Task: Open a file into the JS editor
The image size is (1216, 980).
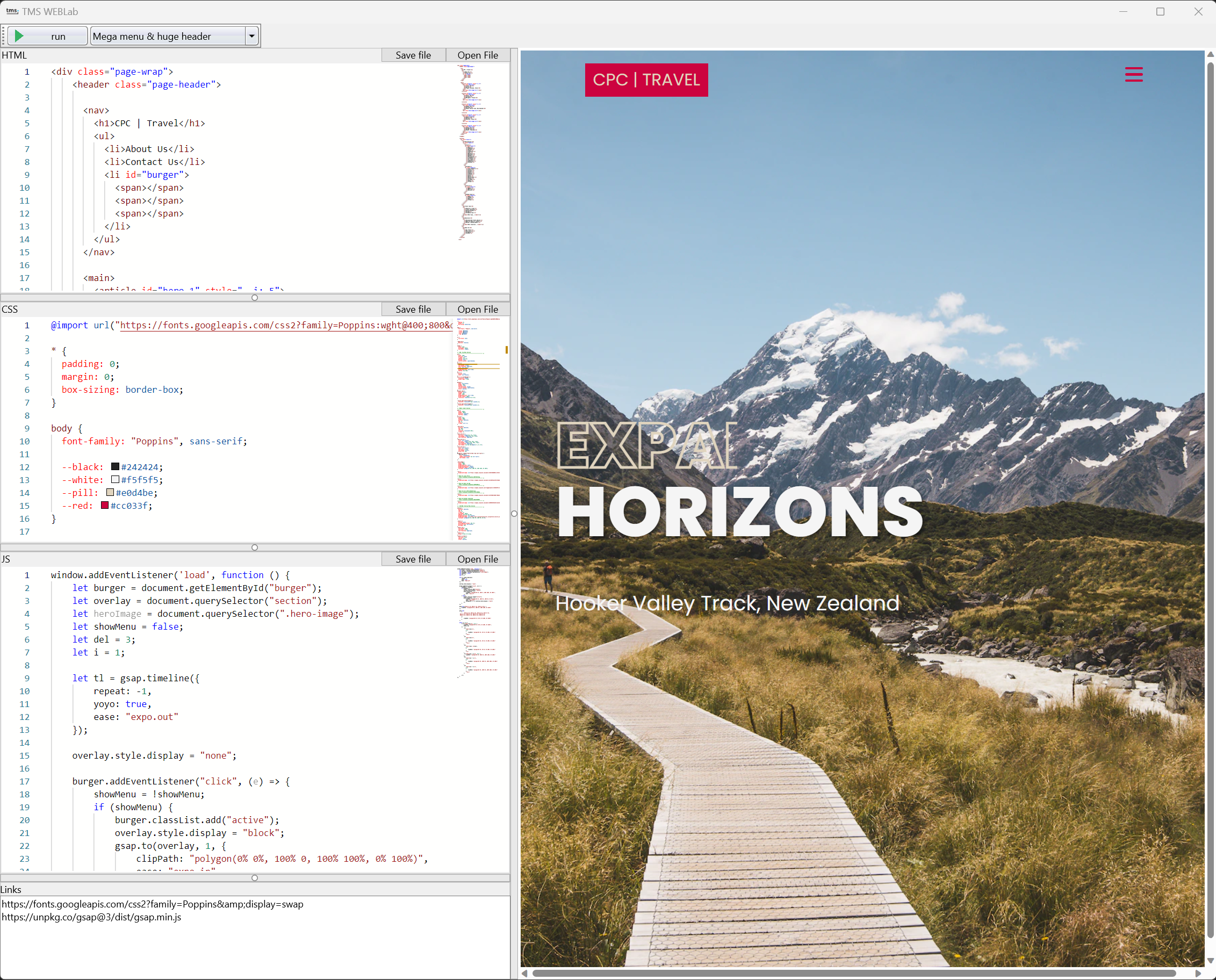Action: coord(478,559)
